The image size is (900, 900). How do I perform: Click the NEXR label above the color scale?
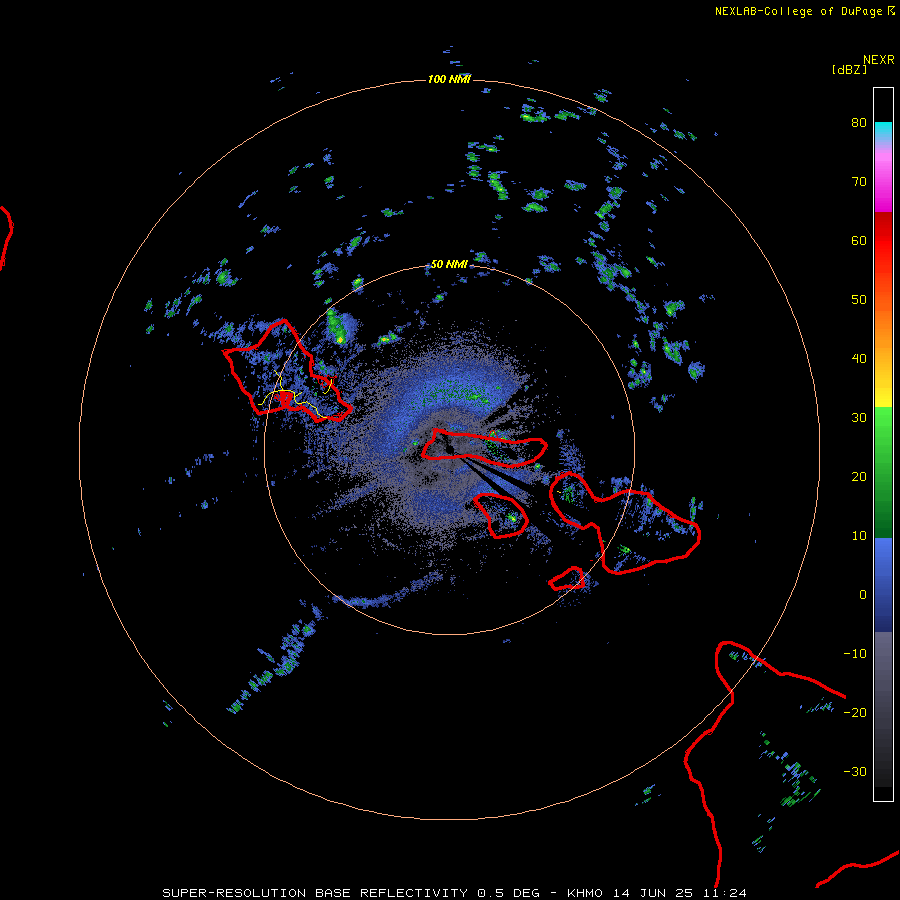(x=879, y=60)
